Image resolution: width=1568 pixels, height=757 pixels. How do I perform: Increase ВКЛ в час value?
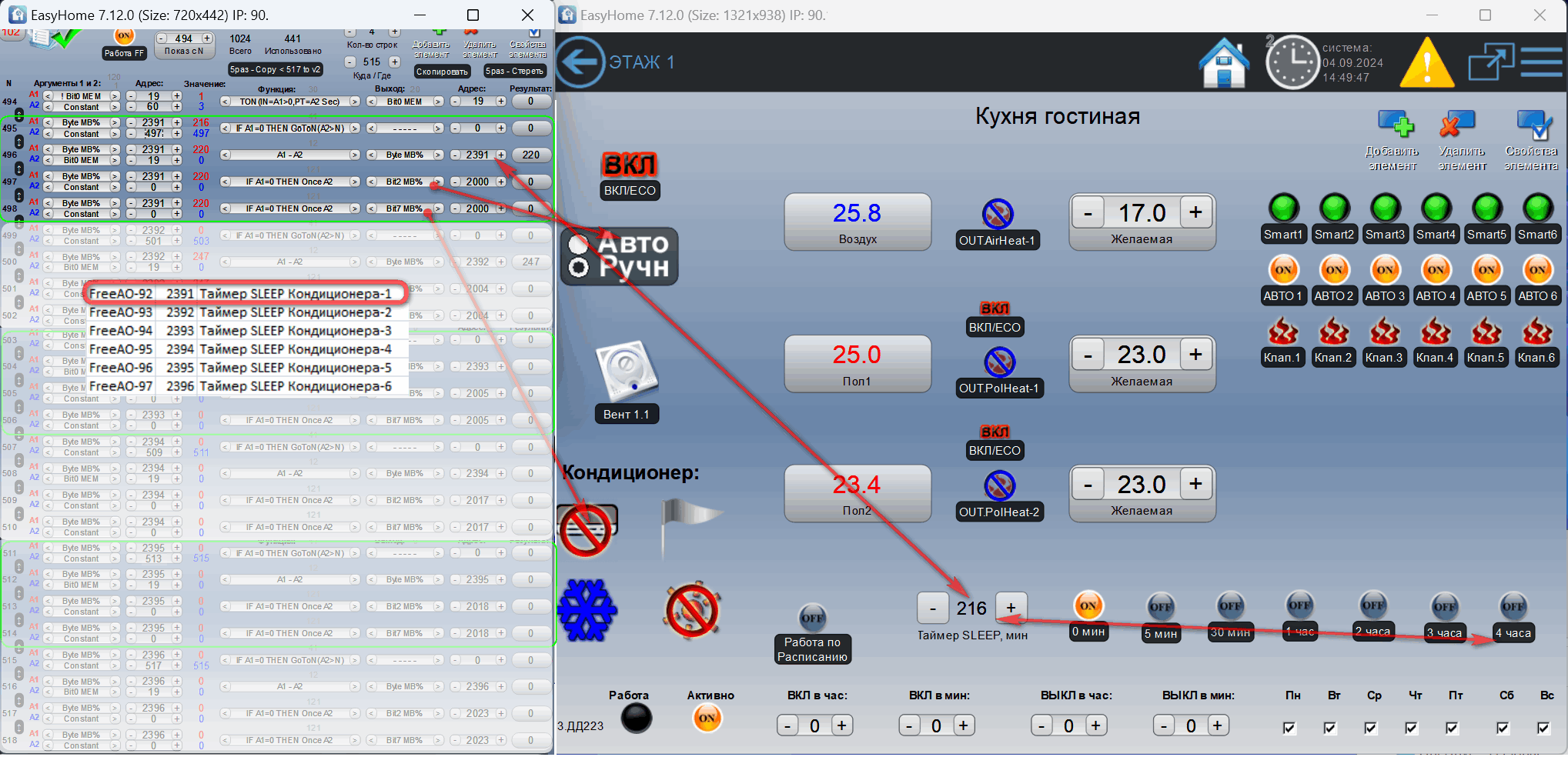point(841,725)
